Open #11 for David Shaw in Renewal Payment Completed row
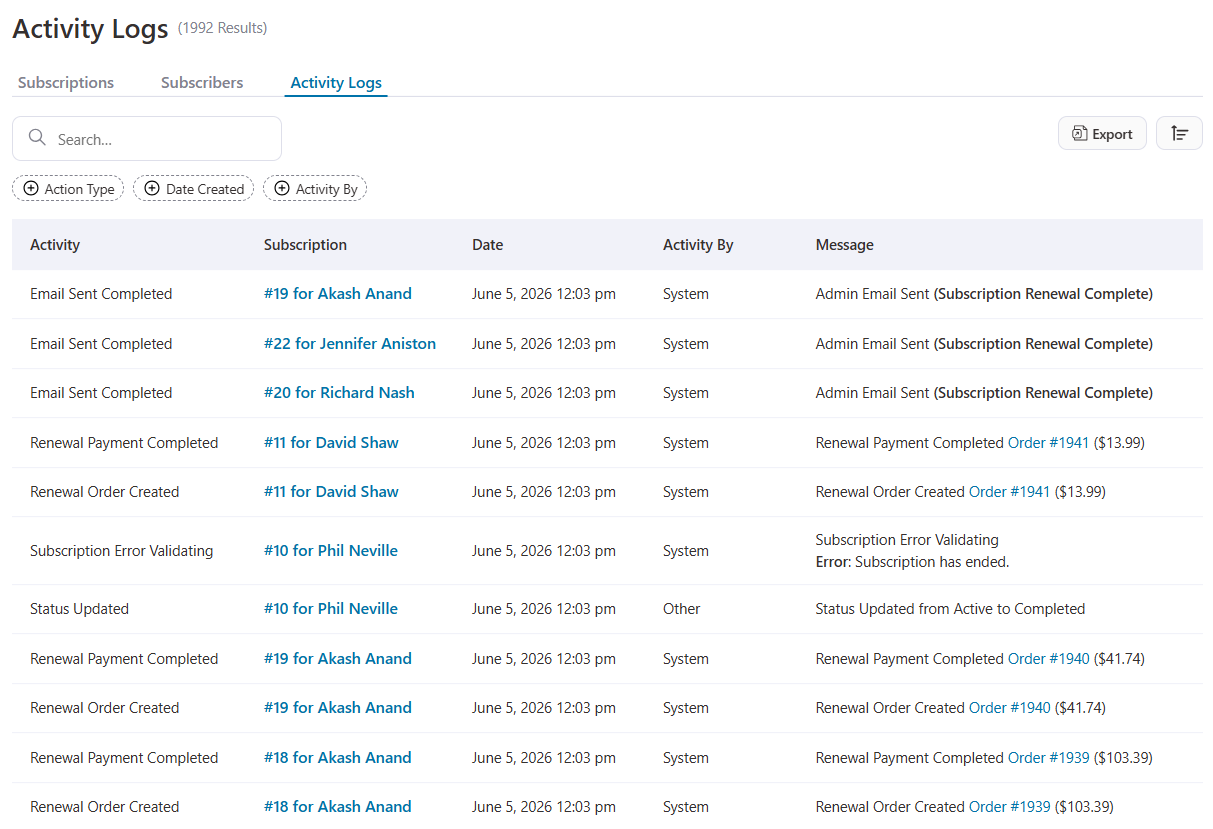1213x829 pixels. point(331,443)
